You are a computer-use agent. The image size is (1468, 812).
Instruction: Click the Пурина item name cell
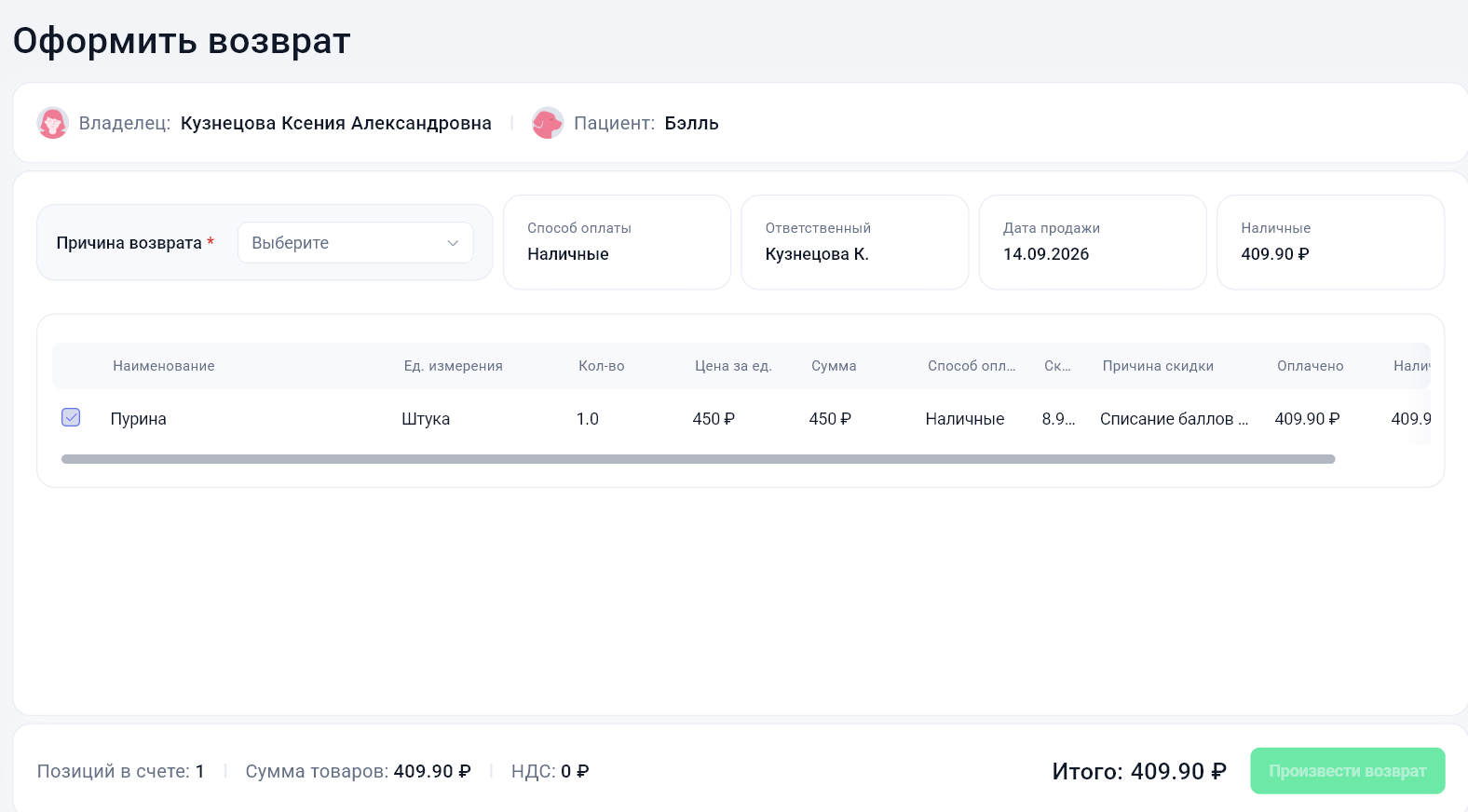pos(138,419)
